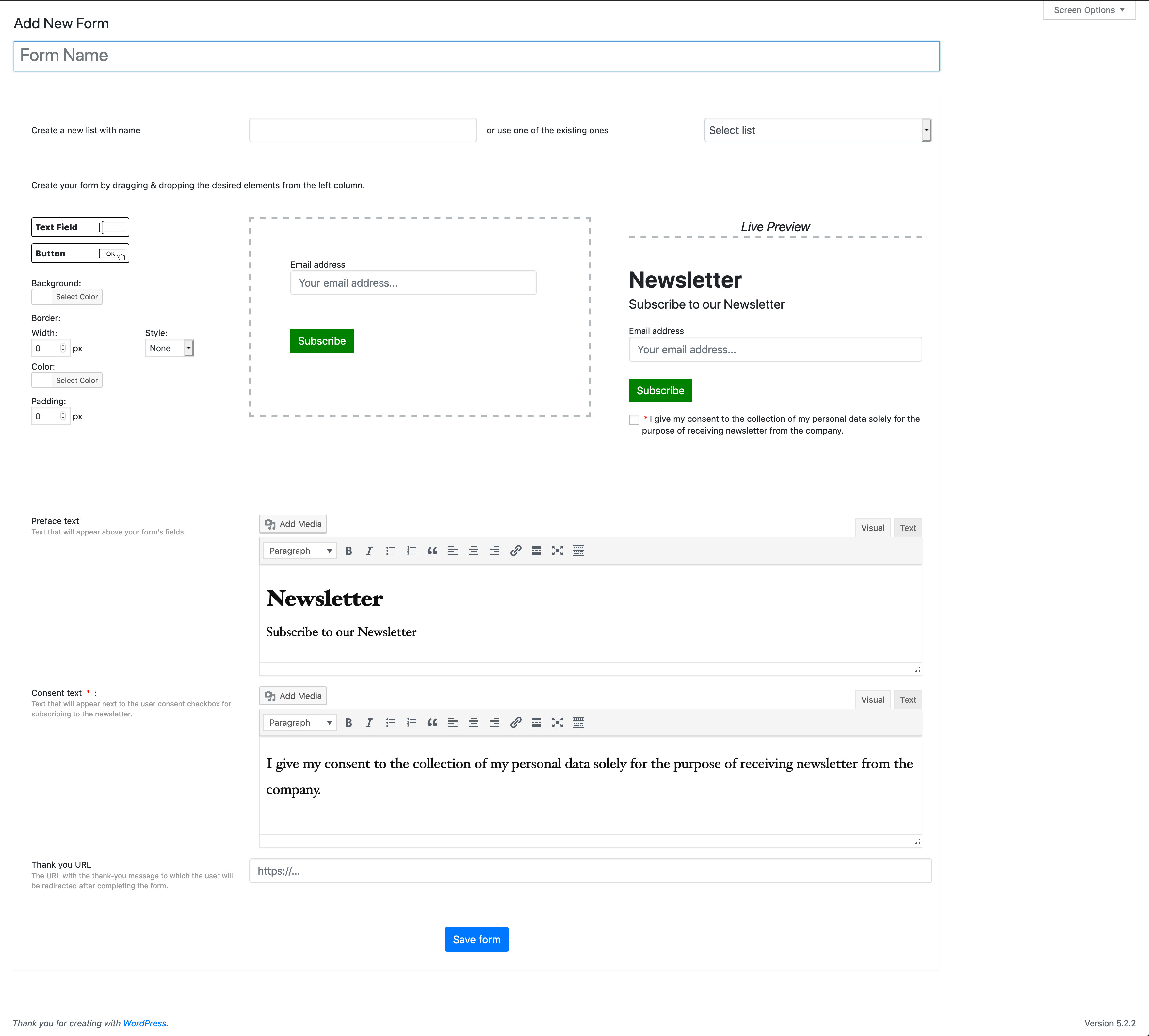Click Newsletter heading in Preface editor
1149x1036 pixels.
tap(324, 598)
